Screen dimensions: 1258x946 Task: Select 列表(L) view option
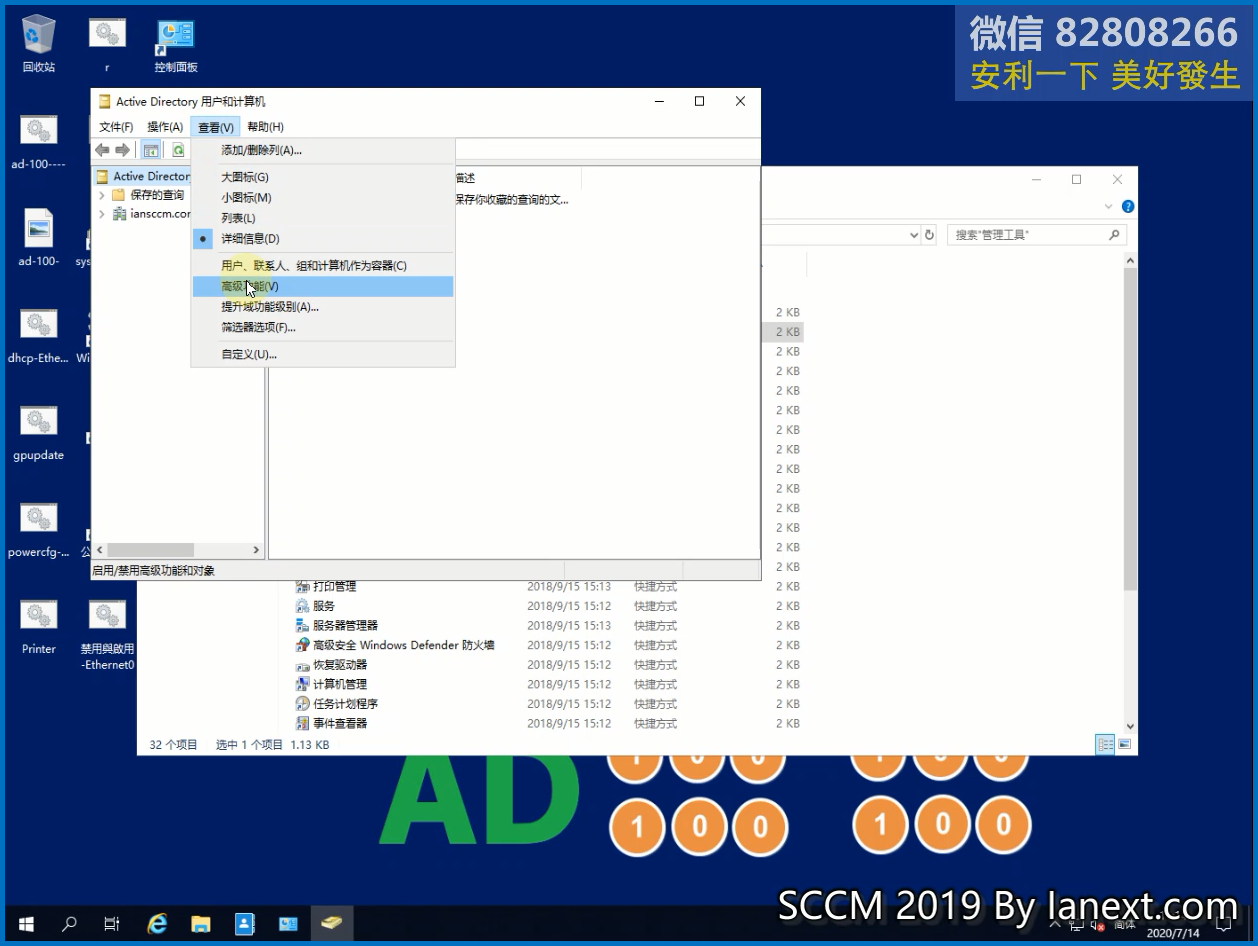tap(322, 218)
